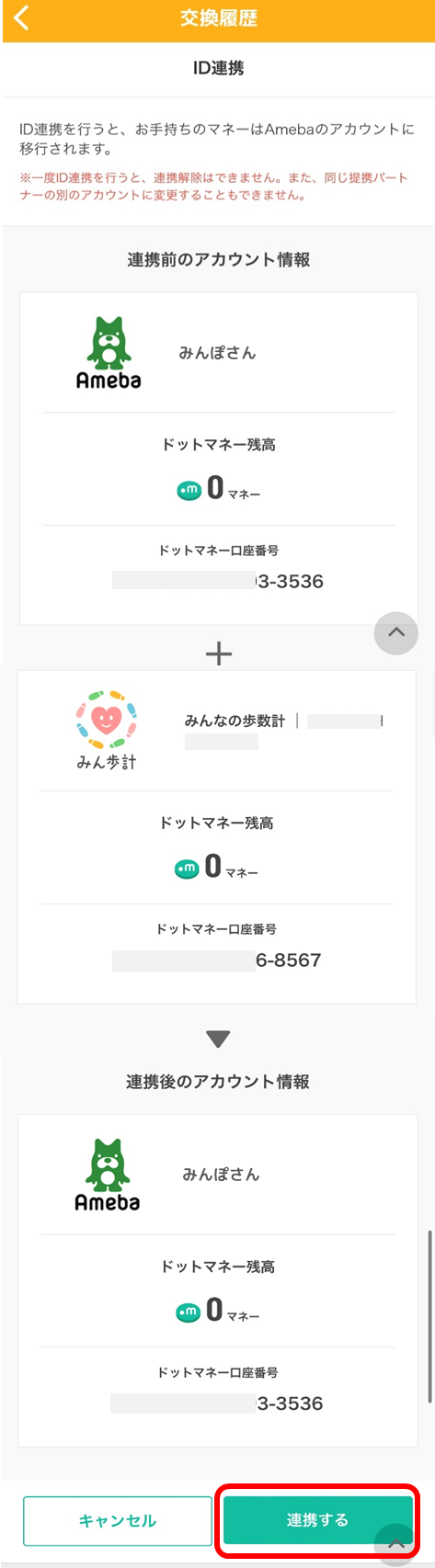Click the キャンセル button
This screenshot has height=1568, width=435.
(118, 1521)
